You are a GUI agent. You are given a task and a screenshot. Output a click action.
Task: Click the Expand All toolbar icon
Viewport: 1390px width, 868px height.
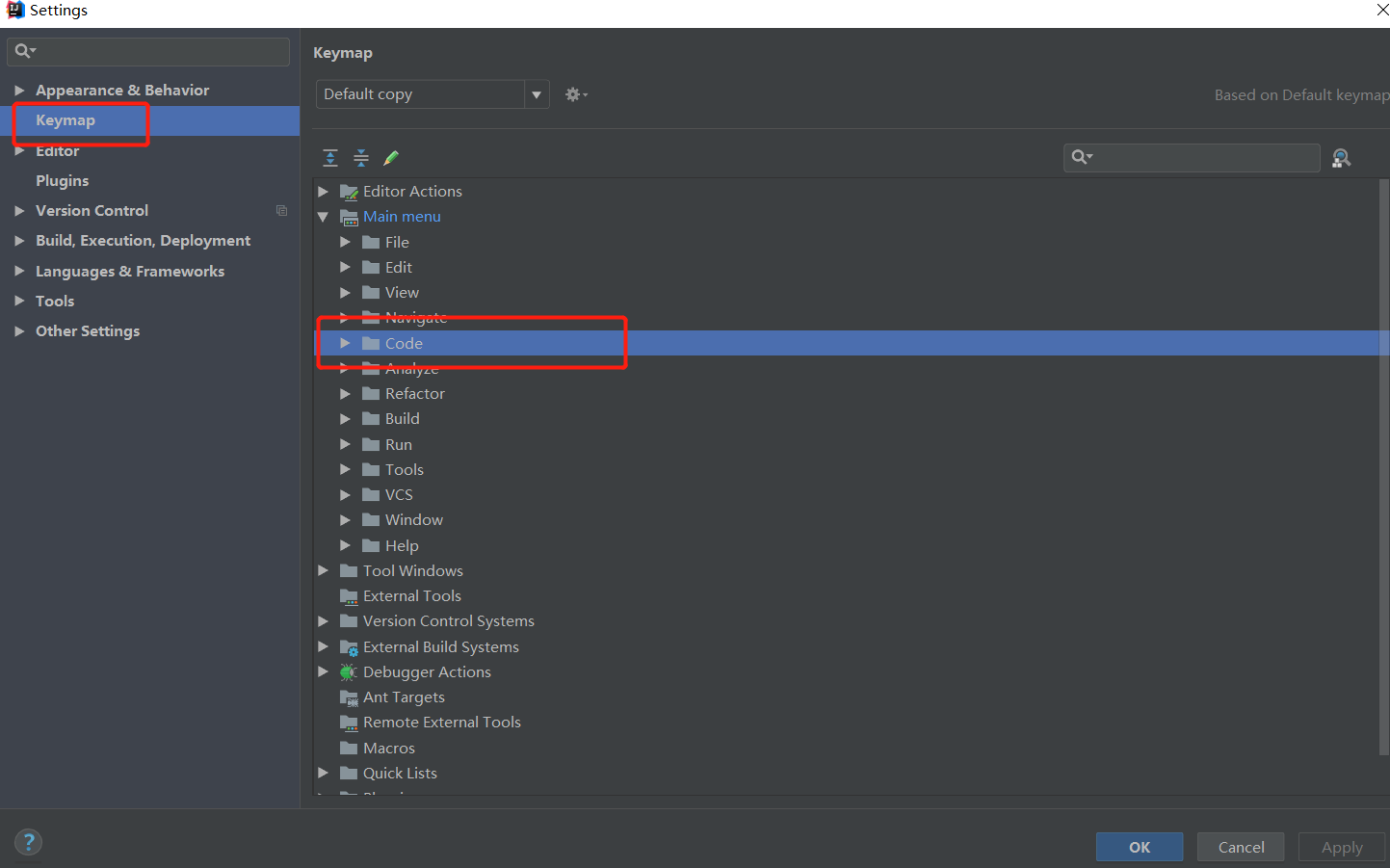(330, 158)
